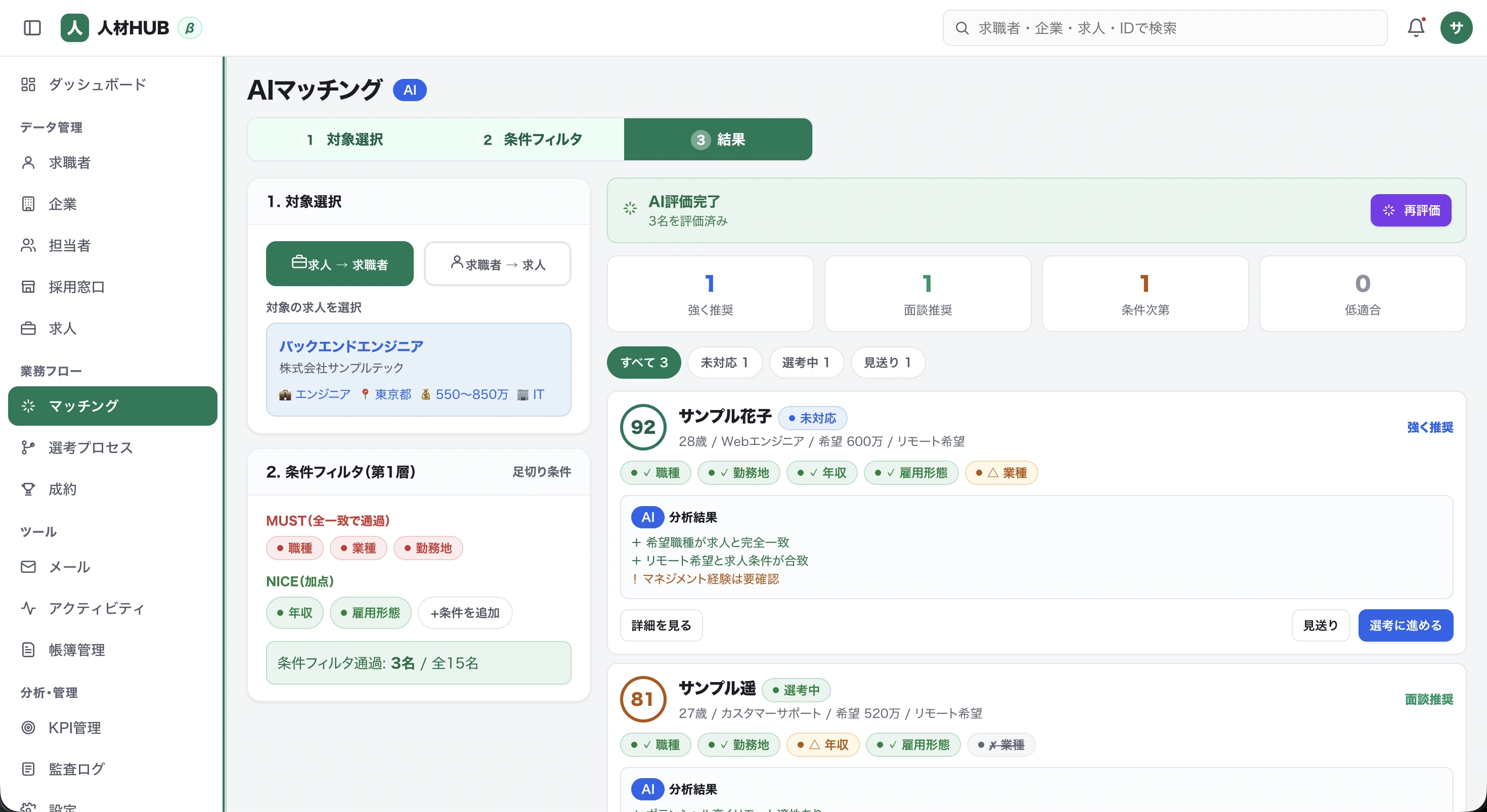
Task: Click the 担当者 people icon
Action: click(28, 245)
